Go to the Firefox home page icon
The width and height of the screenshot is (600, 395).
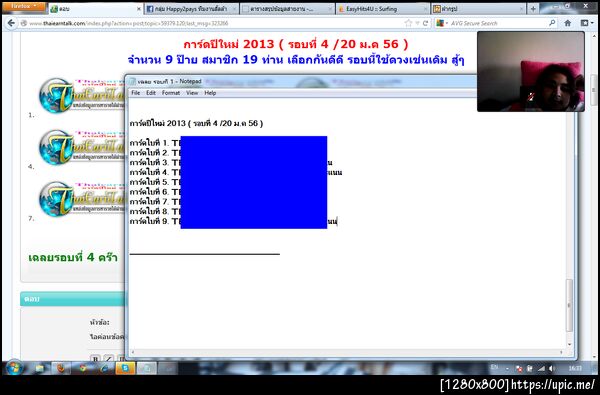coord(567,23)
